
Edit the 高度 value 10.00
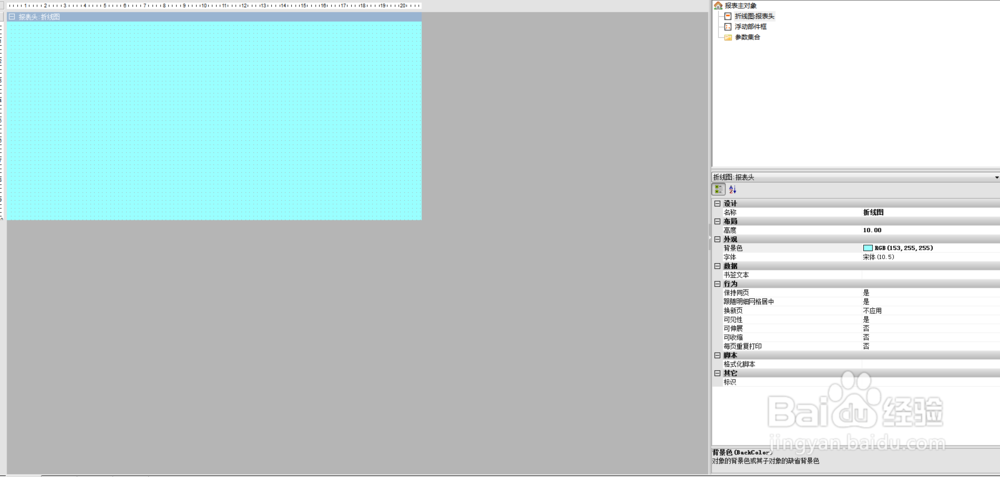point(872,230)
